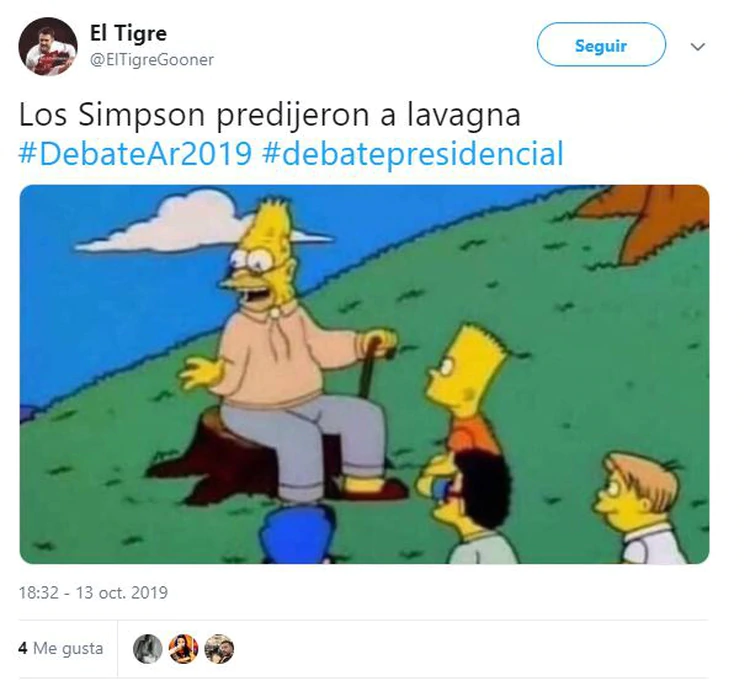Open the middle liker avatar with orange background
Image resolution: width=750 pixels, height=686 pixels.
pos(183,649)
